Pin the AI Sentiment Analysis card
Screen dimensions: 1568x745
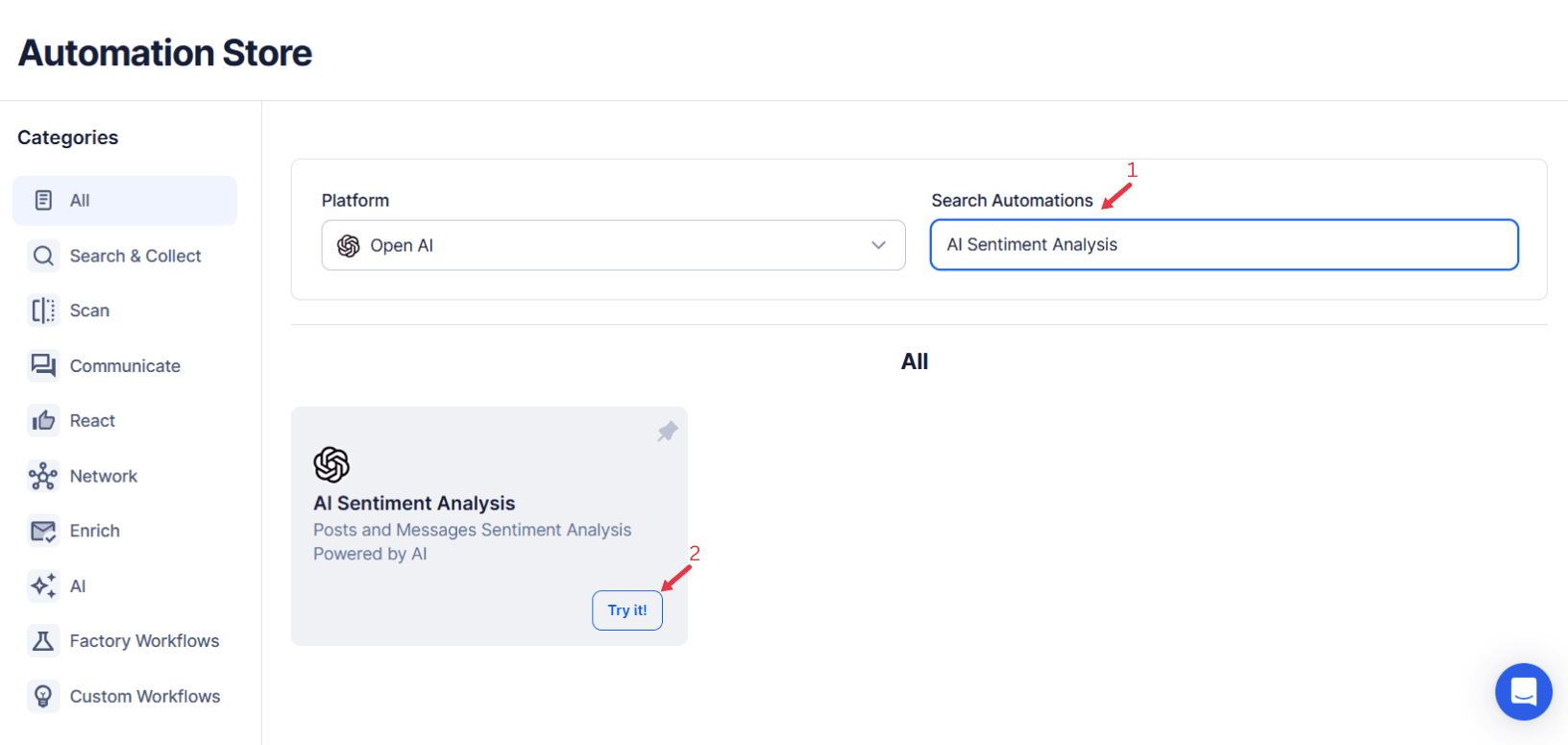668,431
